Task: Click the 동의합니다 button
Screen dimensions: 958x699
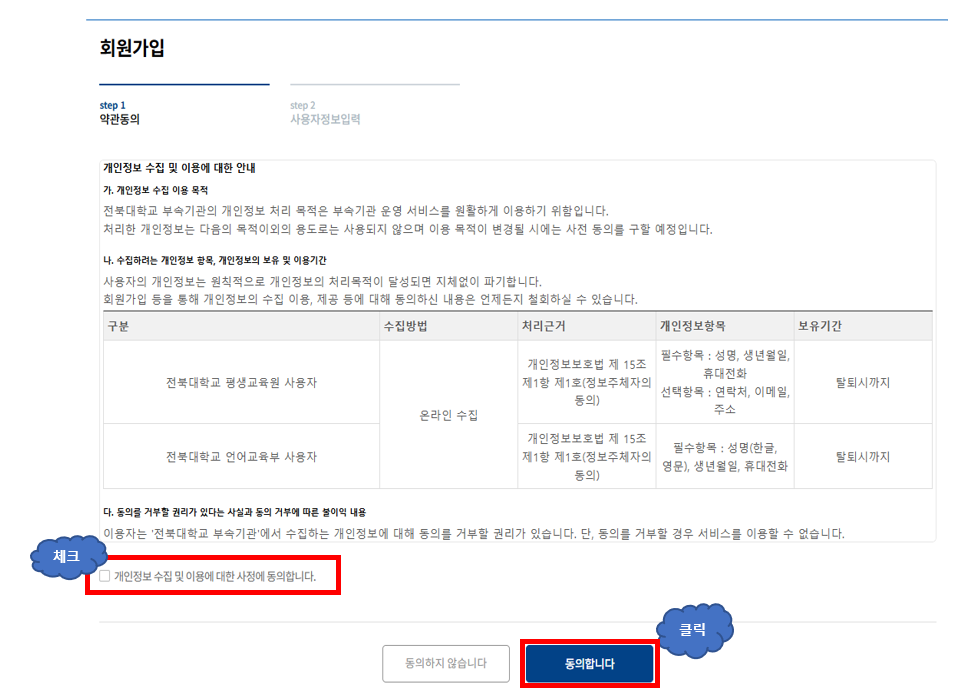Action: [x=590, y=664]
